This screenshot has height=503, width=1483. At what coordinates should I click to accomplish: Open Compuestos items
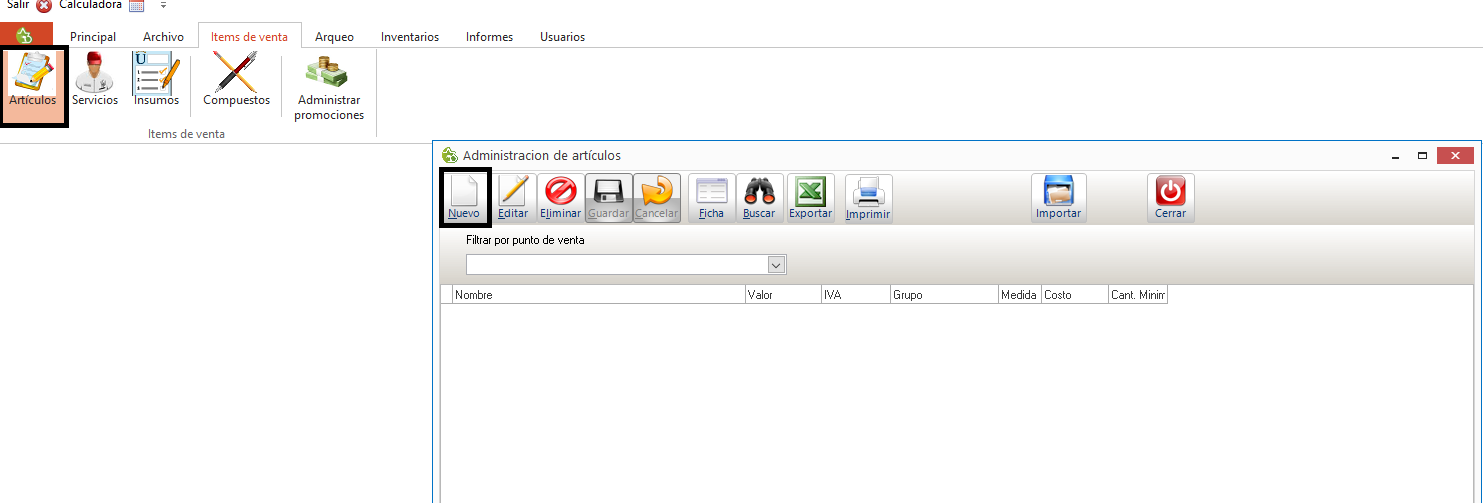tap(236, 80)
